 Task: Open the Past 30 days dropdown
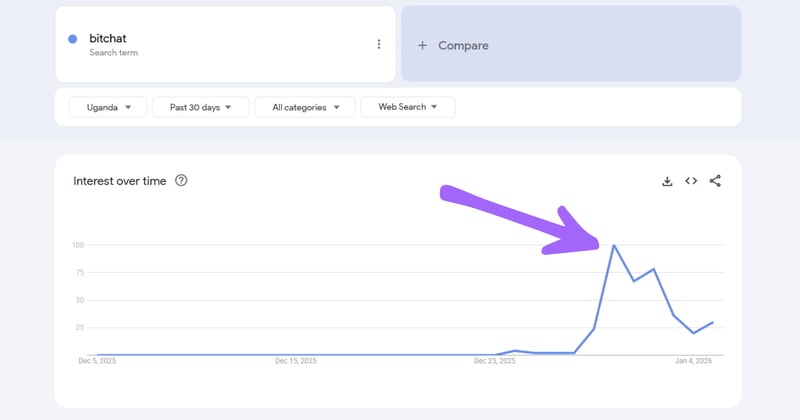pyautogui.click(x=201, y=107)
